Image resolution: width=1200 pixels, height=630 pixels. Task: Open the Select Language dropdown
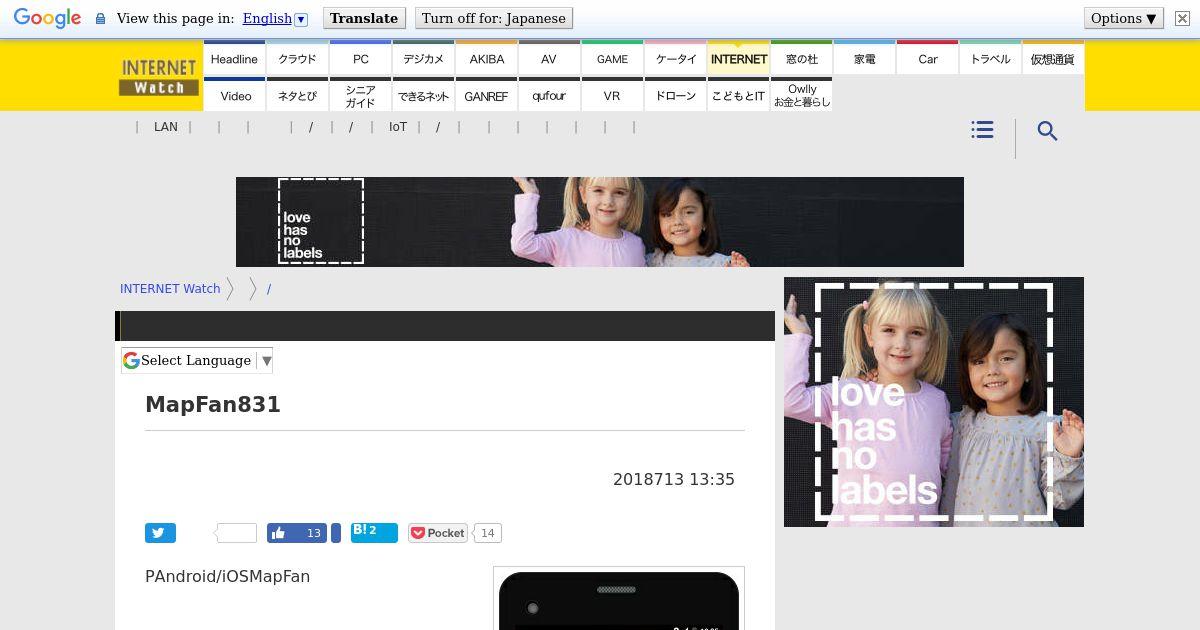(197, 361)
